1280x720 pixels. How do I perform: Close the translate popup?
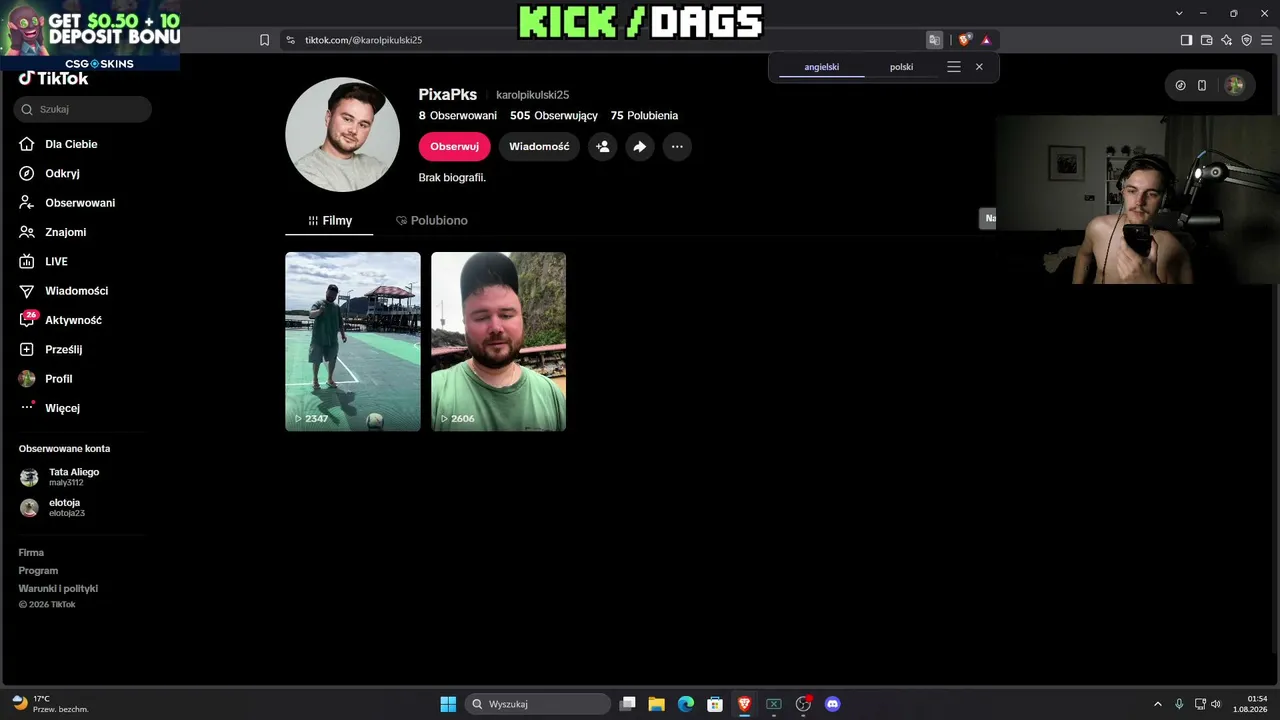pos(979,67)
